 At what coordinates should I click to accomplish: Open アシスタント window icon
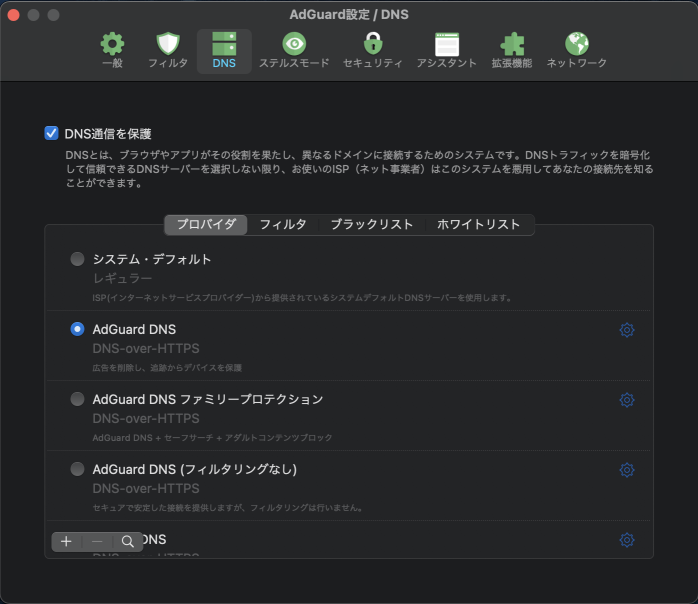(x=446, y=44)
